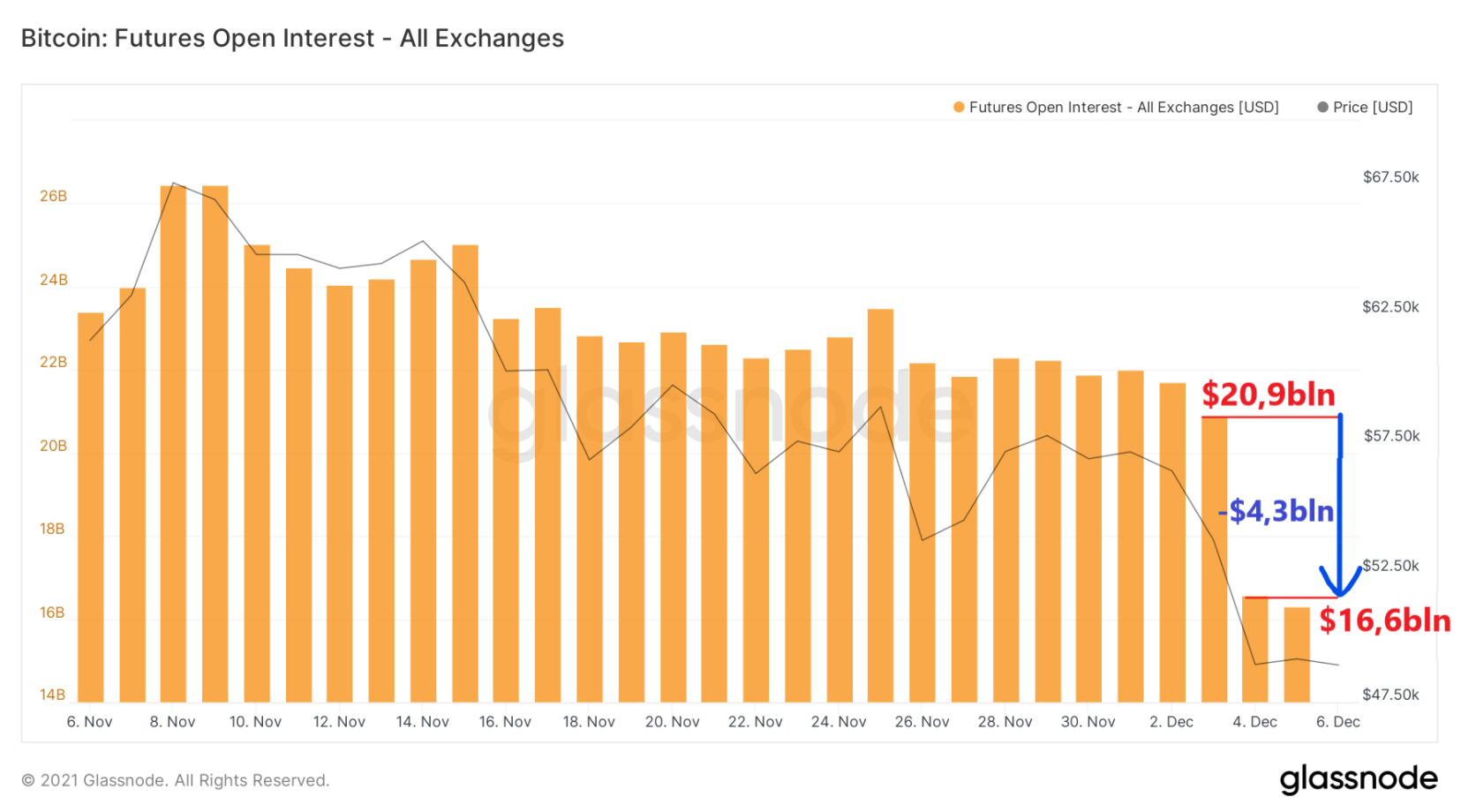Image resolution: width=1461 pixels, height=812 pixels.
Task: Click the $67.50k price axis label
Action: (1390, 177)
